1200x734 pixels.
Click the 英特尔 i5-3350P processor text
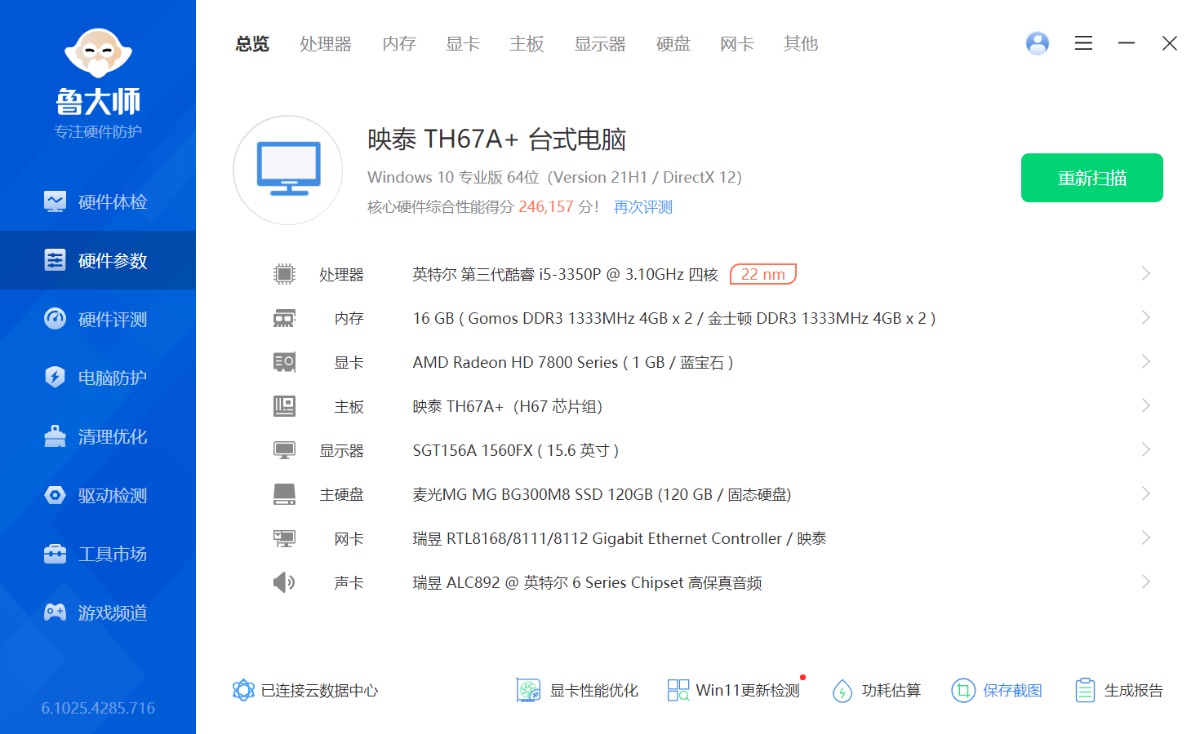pyautogui.click(x=566, y=274)
